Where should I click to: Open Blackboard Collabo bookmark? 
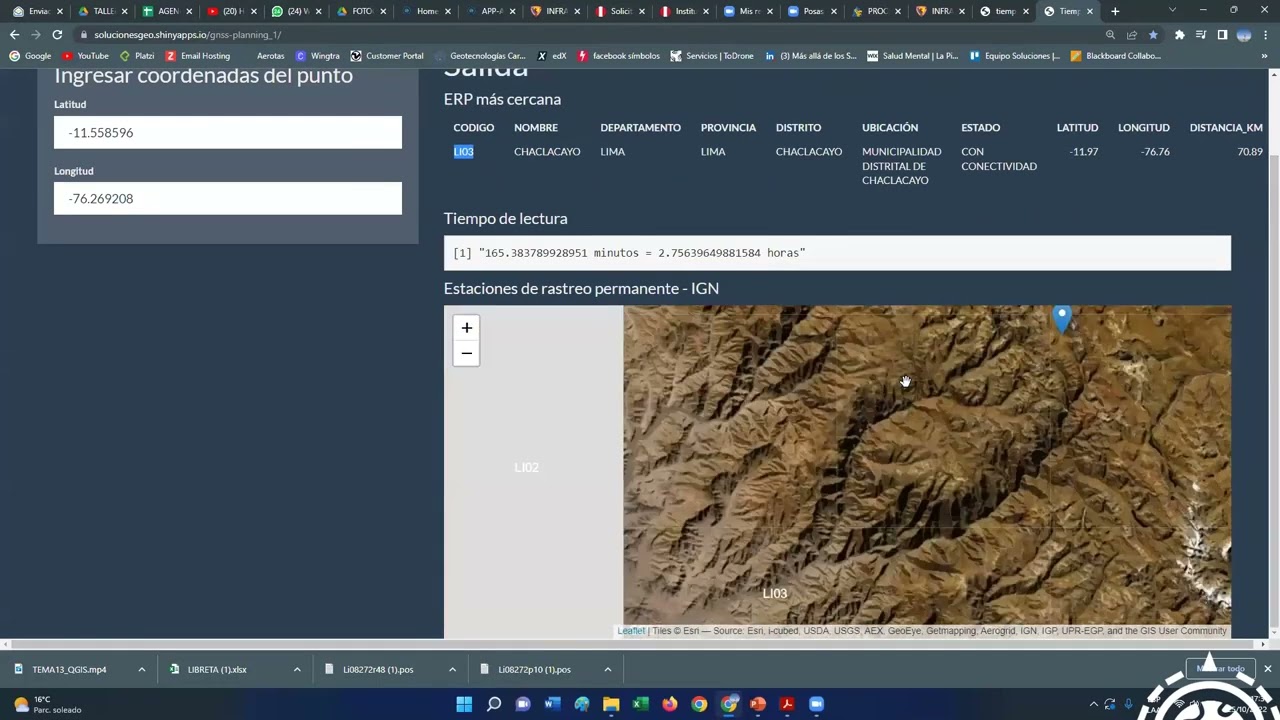pyautogui.click(x=1115, y=56)
